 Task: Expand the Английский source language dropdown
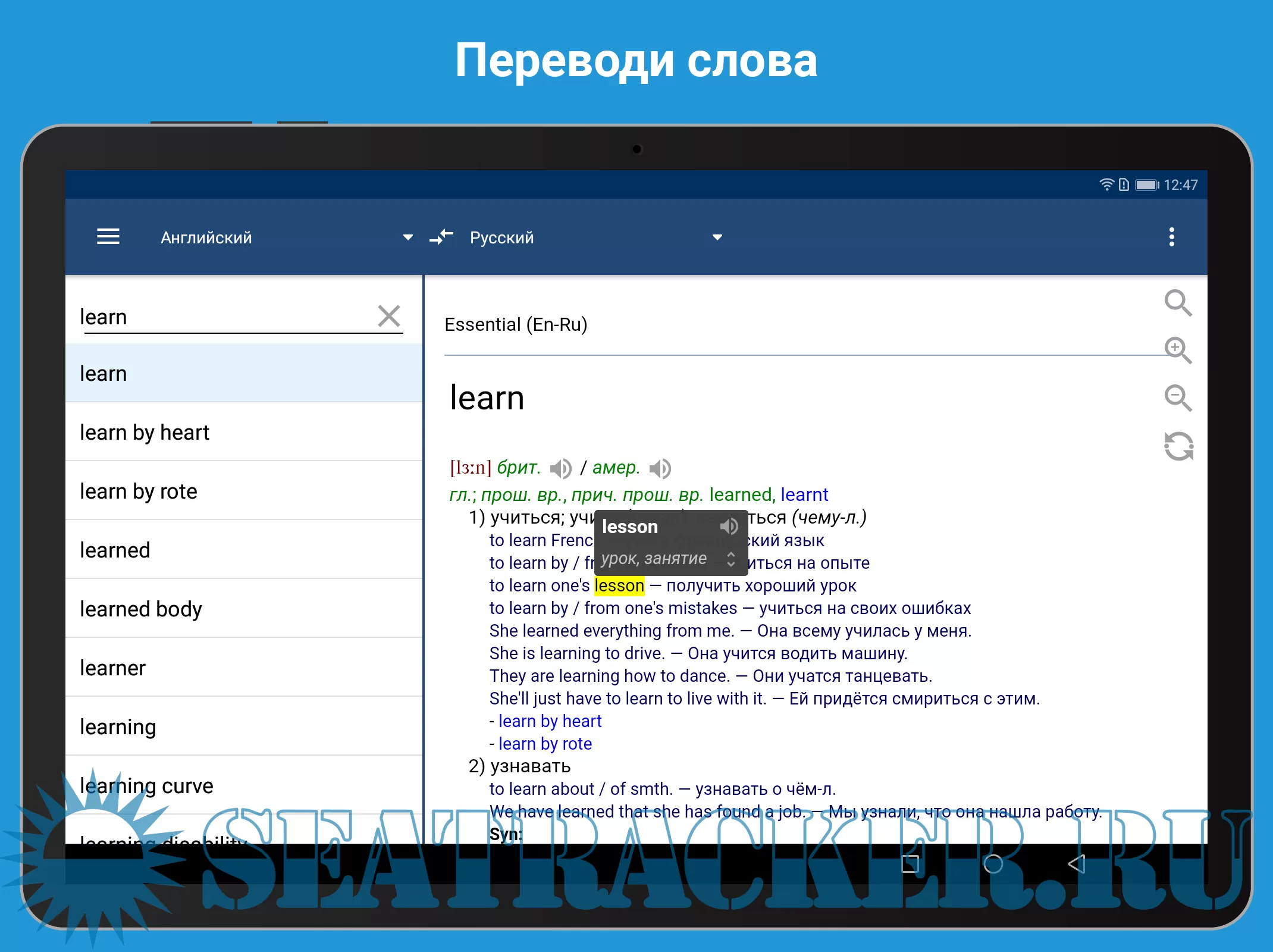[x=407, y=237]
